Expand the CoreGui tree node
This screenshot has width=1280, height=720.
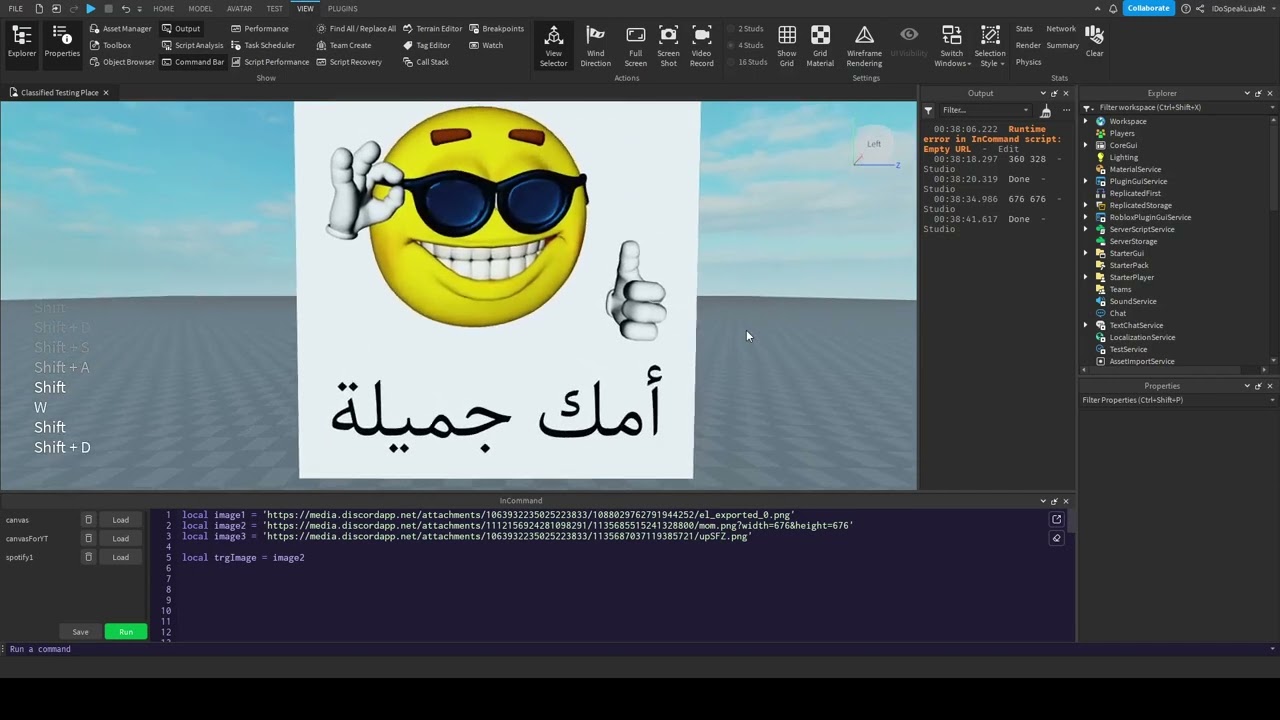1086,145
